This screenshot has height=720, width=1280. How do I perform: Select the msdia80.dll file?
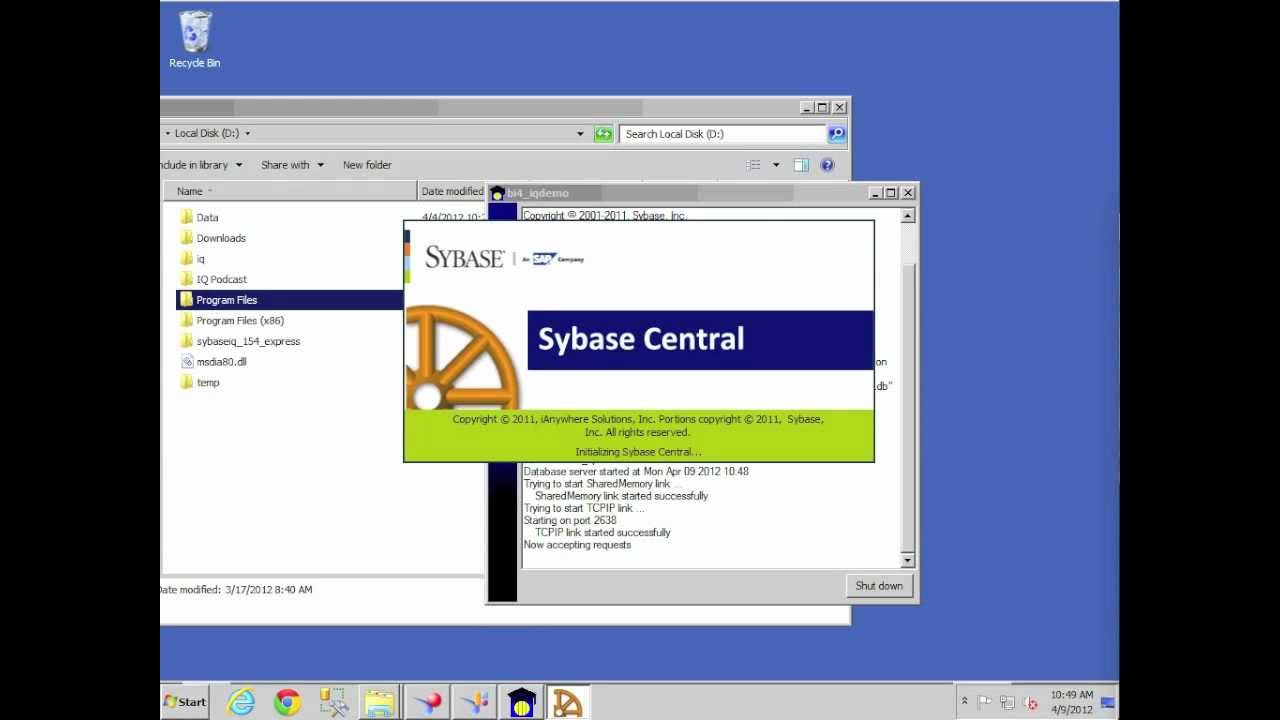tap(221, 362)
